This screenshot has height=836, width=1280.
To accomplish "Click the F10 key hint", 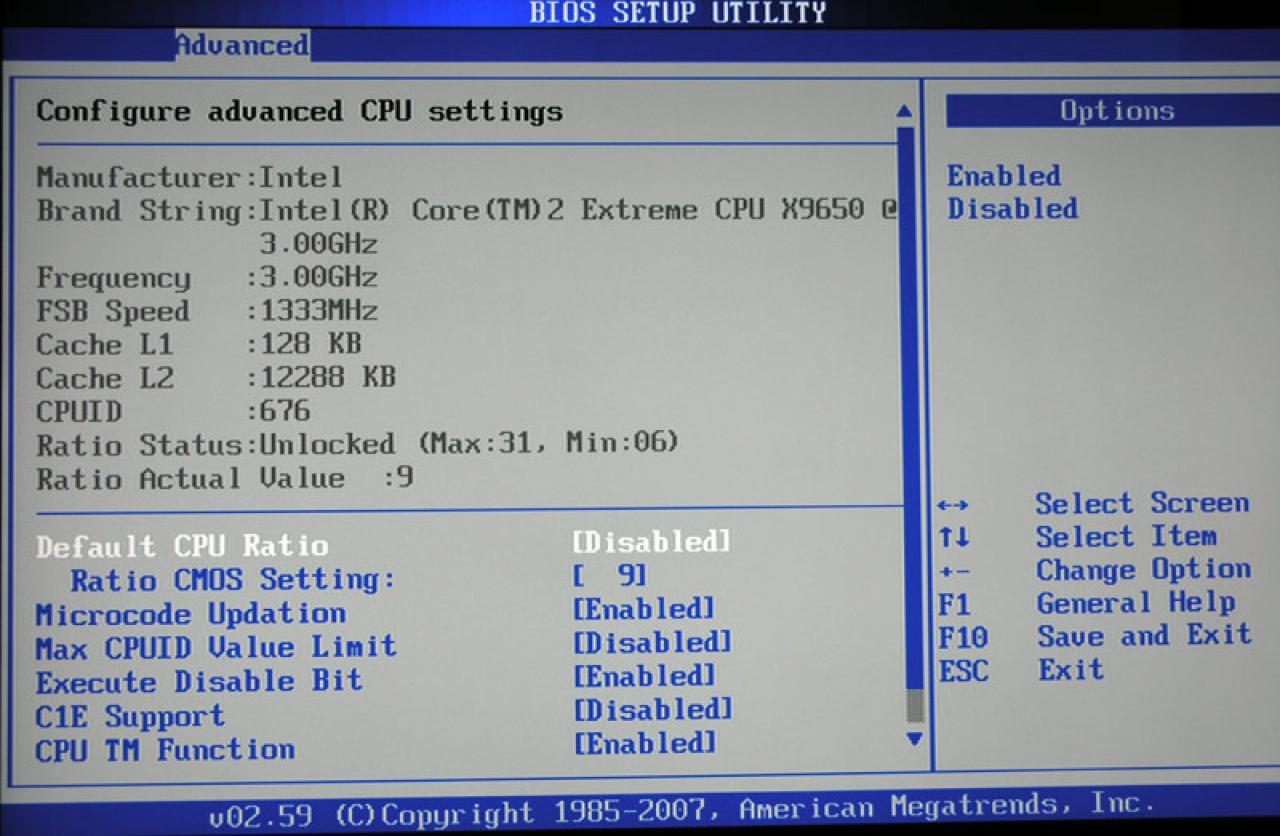I will [x=963, y=638].
